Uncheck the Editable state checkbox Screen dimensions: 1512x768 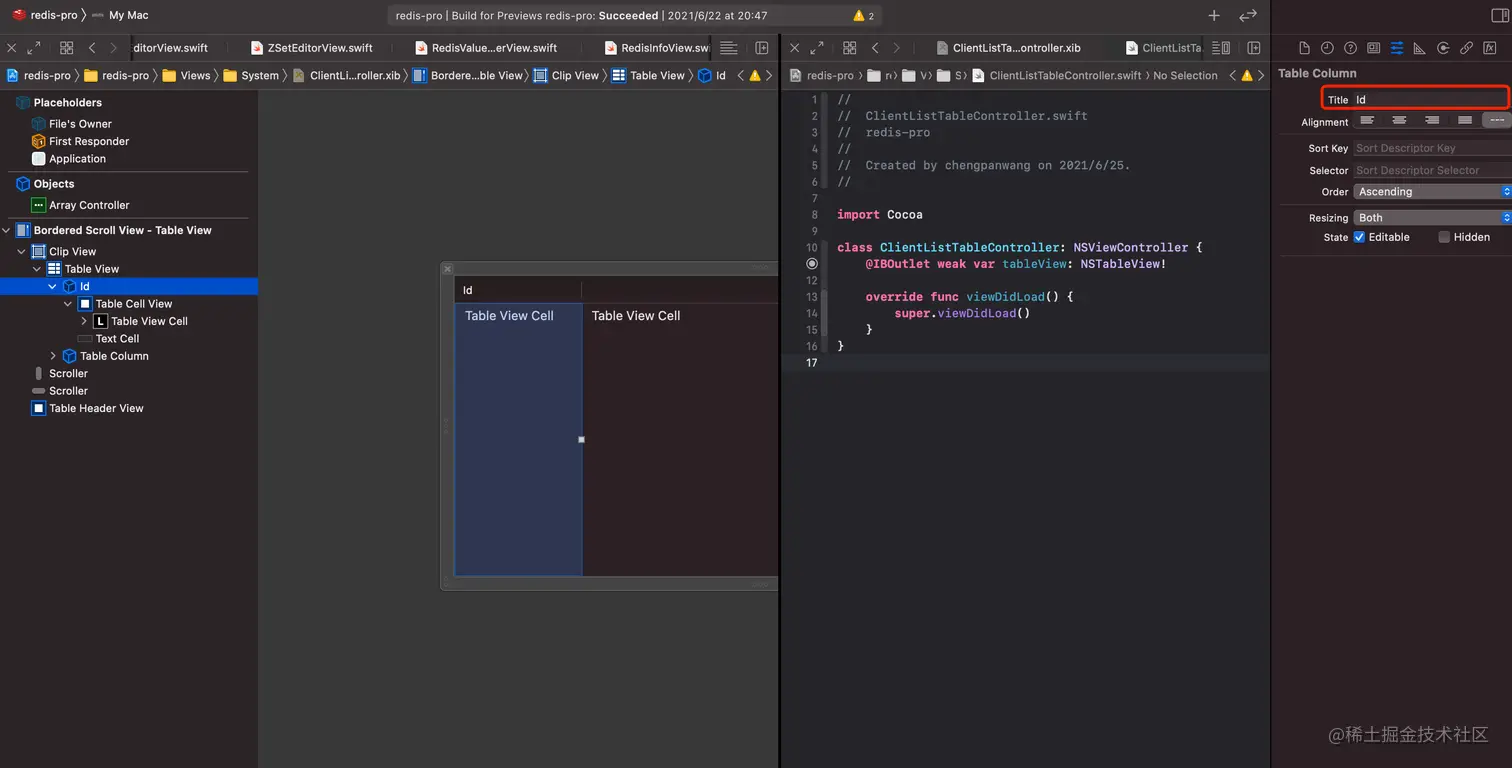point(1359,237)
